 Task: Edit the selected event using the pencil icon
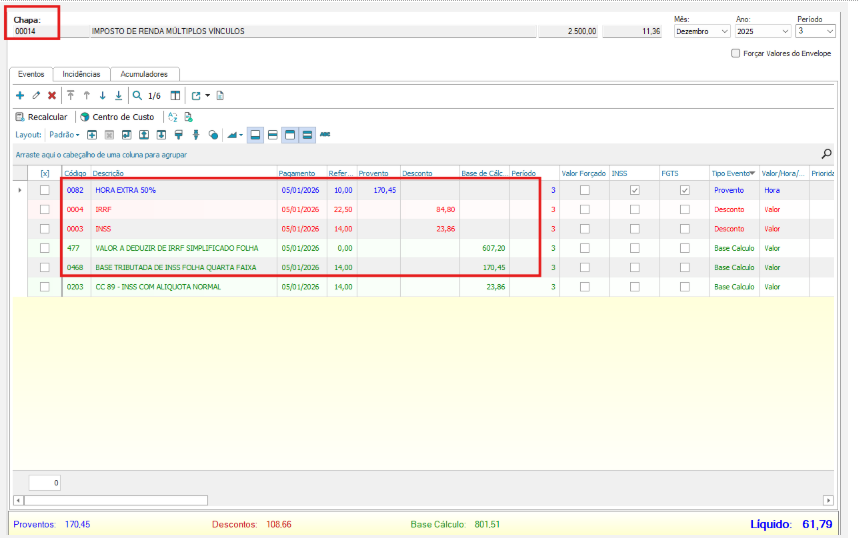[x=36, y=95]
